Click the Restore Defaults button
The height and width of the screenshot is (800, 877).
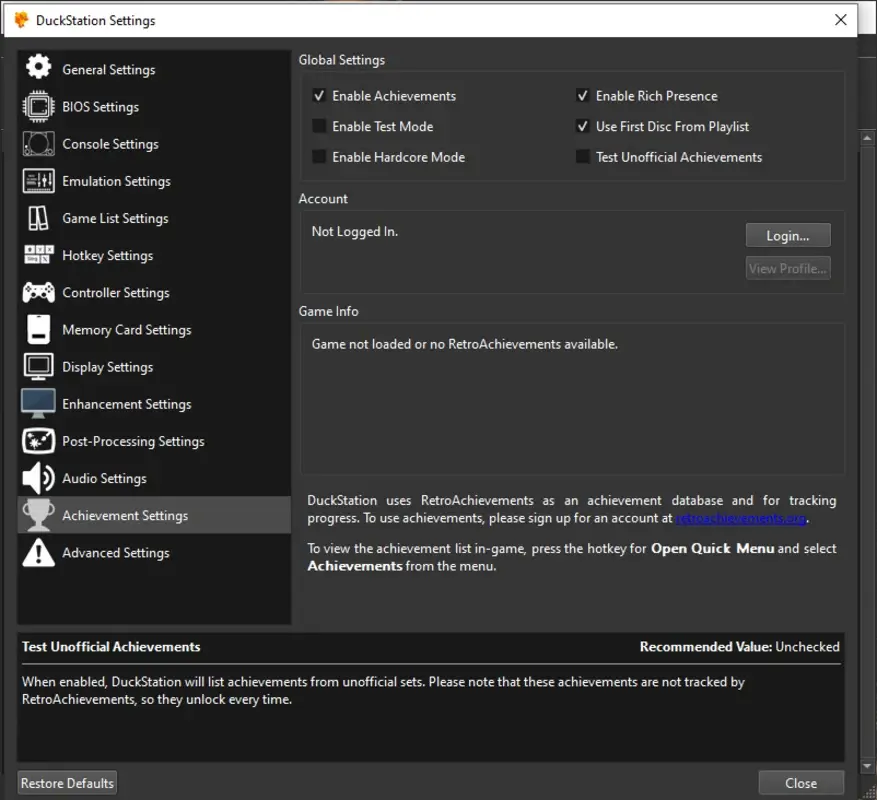pyautogui.click(x=66, y=782)
